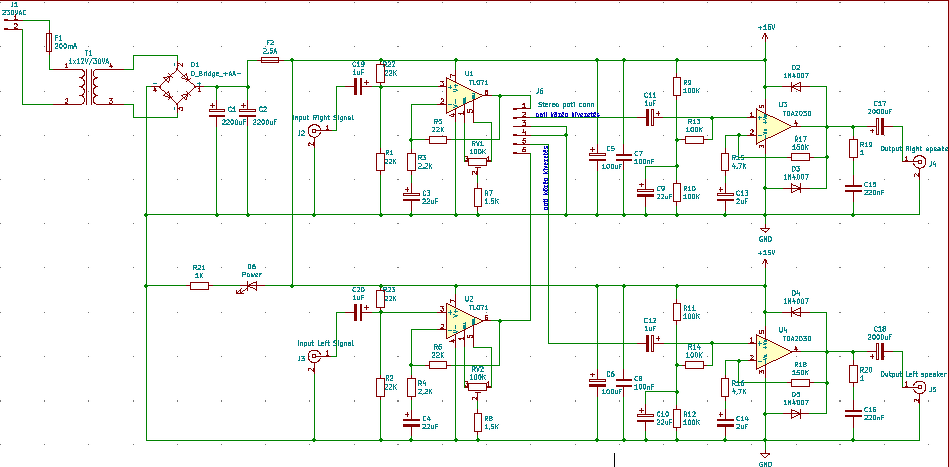Viewport: 949px width, 467px height.
Task: Click capacitor C1 2200uF symbol
Action: point(216,113)
